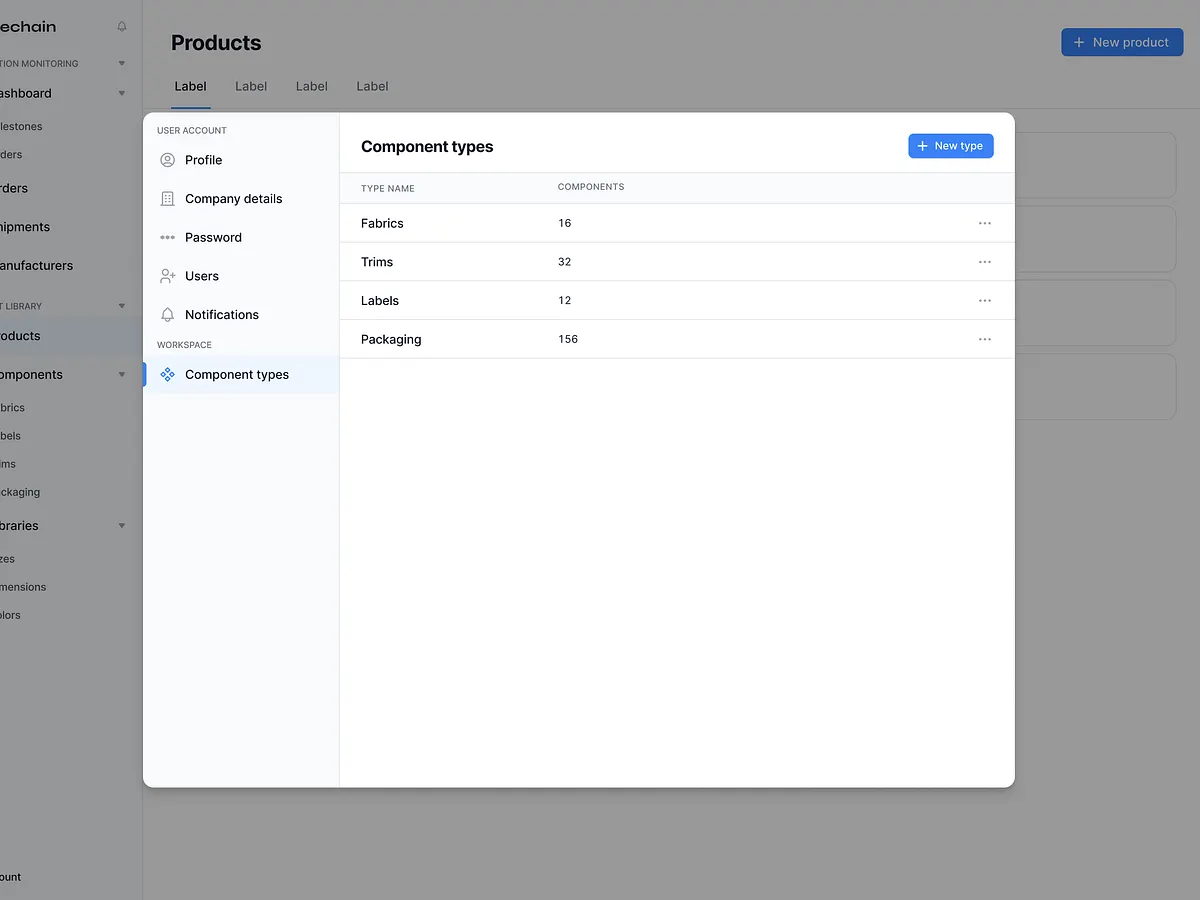Expand the Libraries dropdown
This screenshot has height=900, width=1200.
[121, 525]
